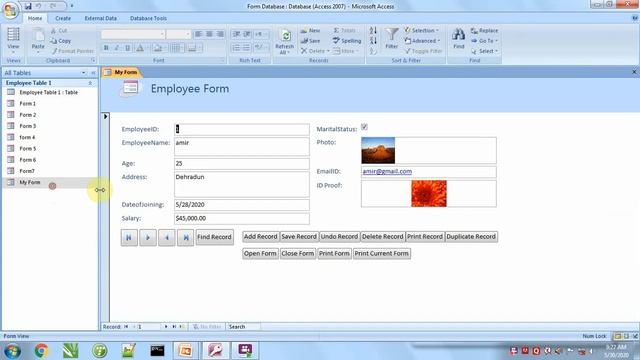
Task: Expand the Selection filter dropdown
Action: (422, 31)
